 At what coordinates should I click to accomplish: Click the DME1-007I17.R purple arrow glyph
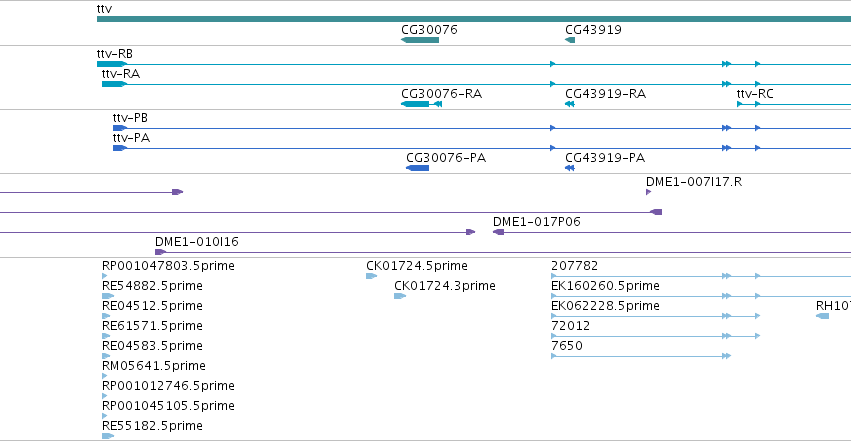(649, 192)
